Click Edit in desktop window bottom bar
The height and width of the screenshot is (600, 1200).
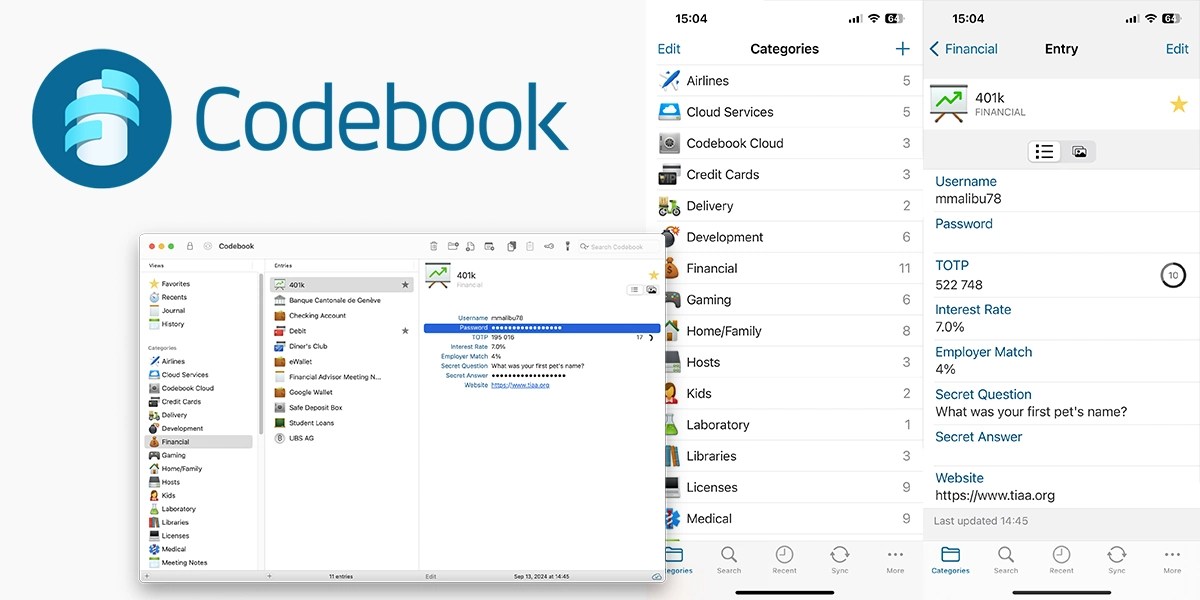[431, 577]
